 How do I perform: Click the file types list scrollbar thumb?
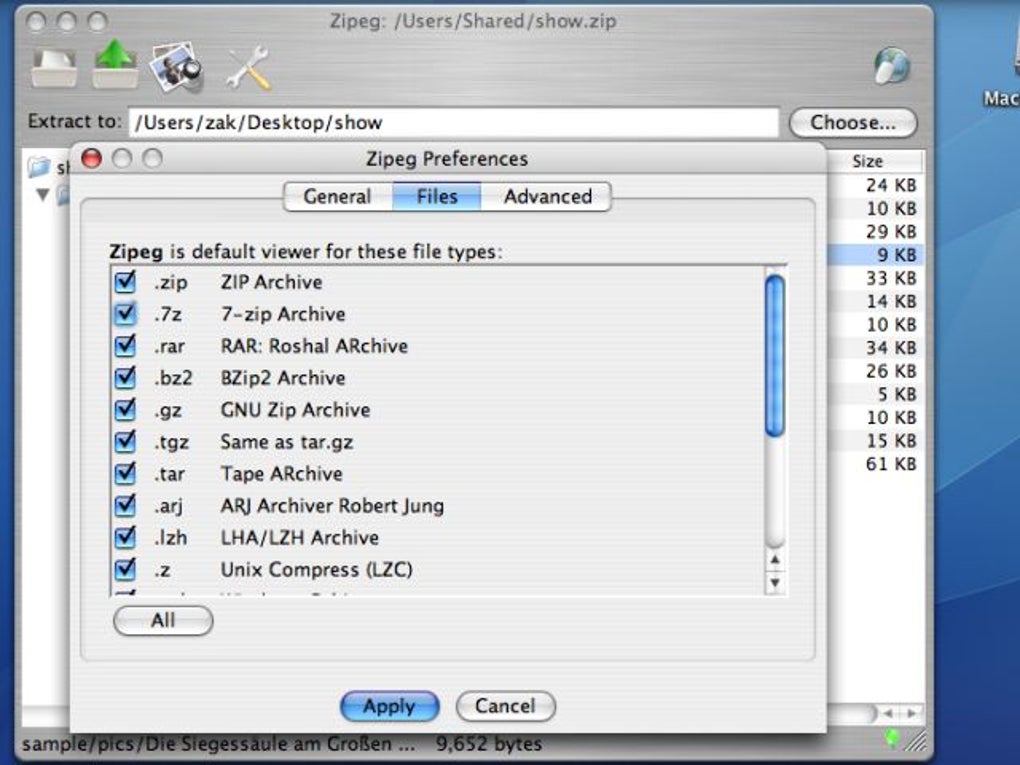point(775,355)
